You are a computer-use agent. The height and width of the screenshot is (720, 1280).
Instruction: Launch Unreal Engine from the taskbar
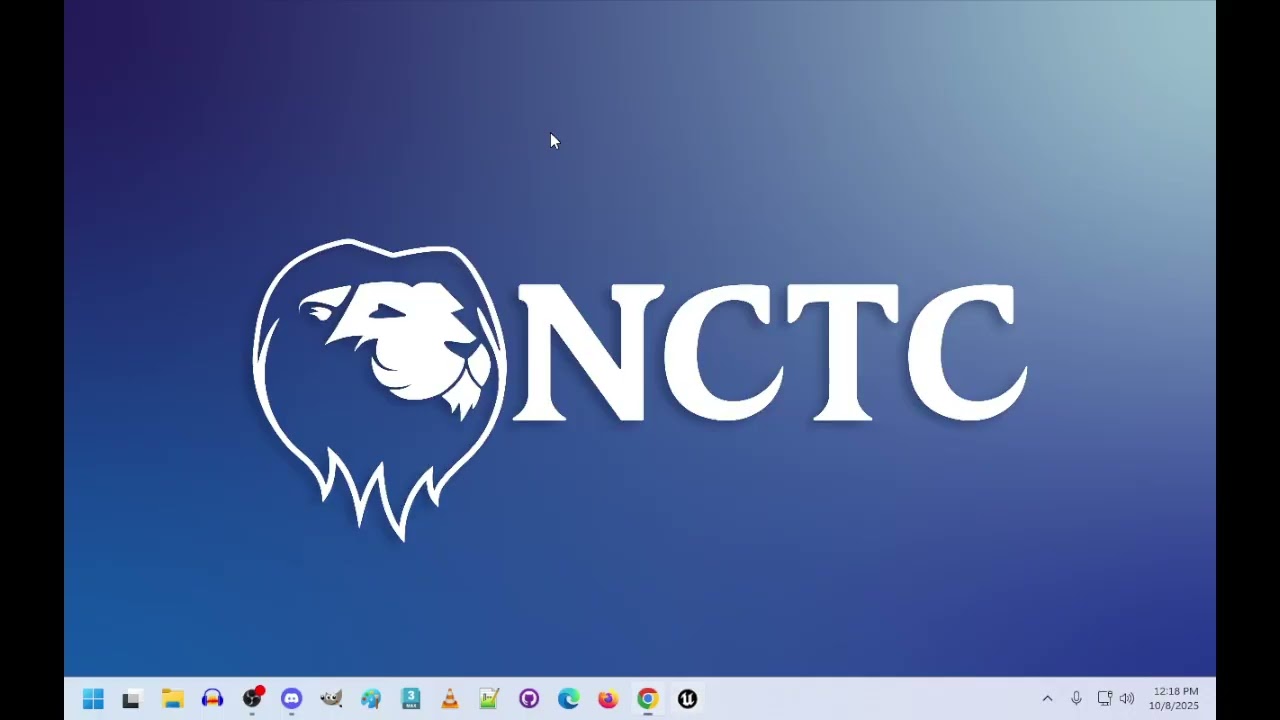point(687,699)
